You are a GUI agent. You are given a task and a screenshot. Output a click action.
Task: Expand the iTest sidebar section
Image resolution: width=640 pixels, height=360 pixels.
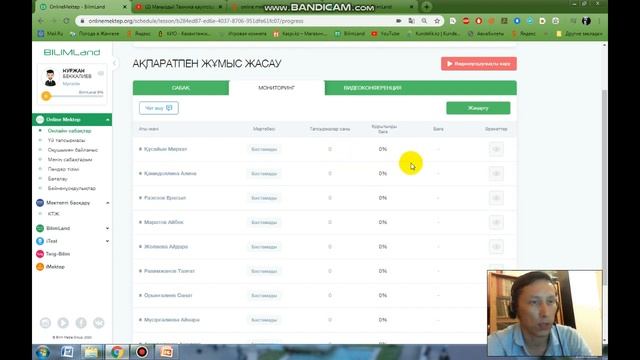tap(107, 241)
